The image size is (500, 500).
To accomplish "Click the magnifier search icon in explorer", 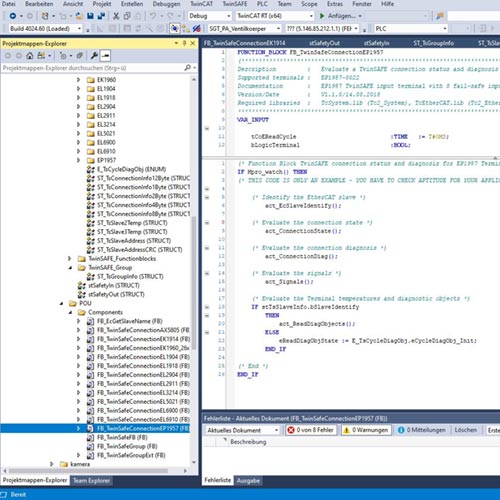I will [x=188, y=68].
